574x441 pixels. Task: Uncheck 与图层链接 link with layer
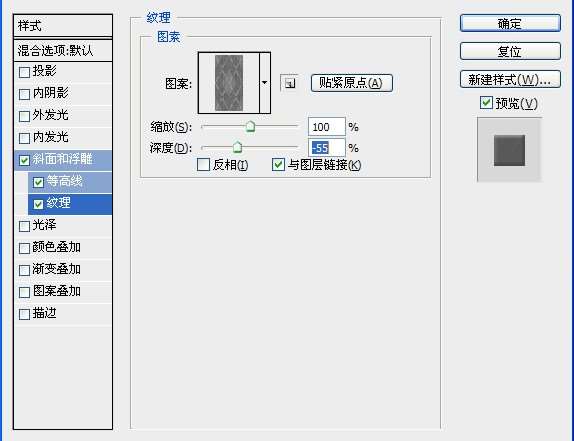coord(278,165)
